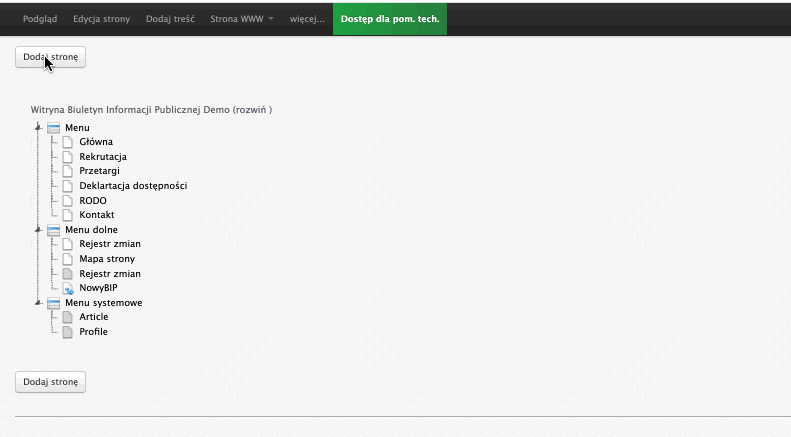Click the page icon next to Główna
The image size is (791, 437).
point(68,142)
